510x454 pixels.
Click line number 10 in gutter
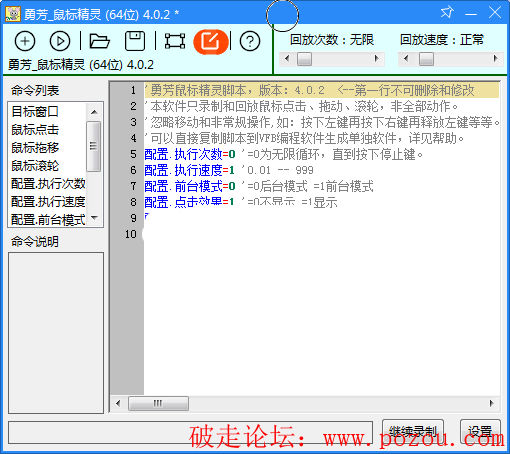131,234
